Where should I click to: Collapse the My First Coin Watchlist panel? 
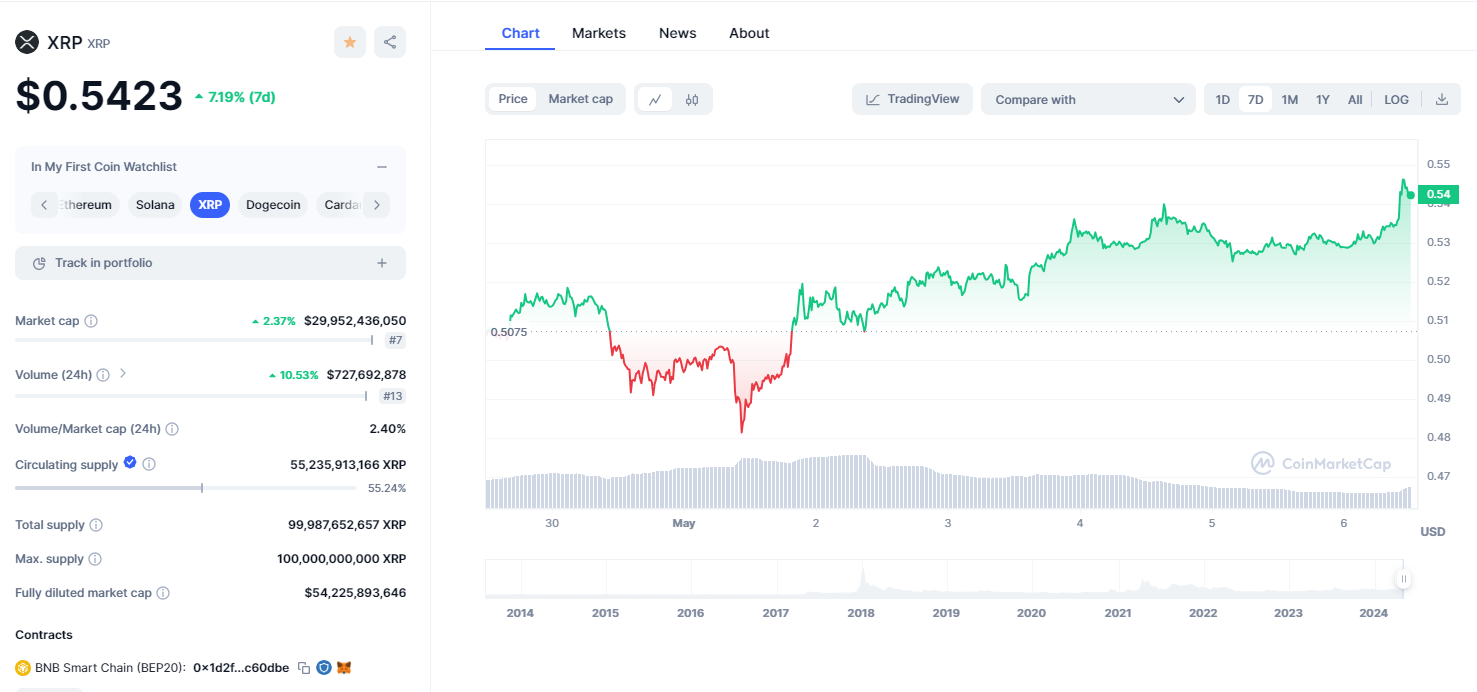coord(382,167)
